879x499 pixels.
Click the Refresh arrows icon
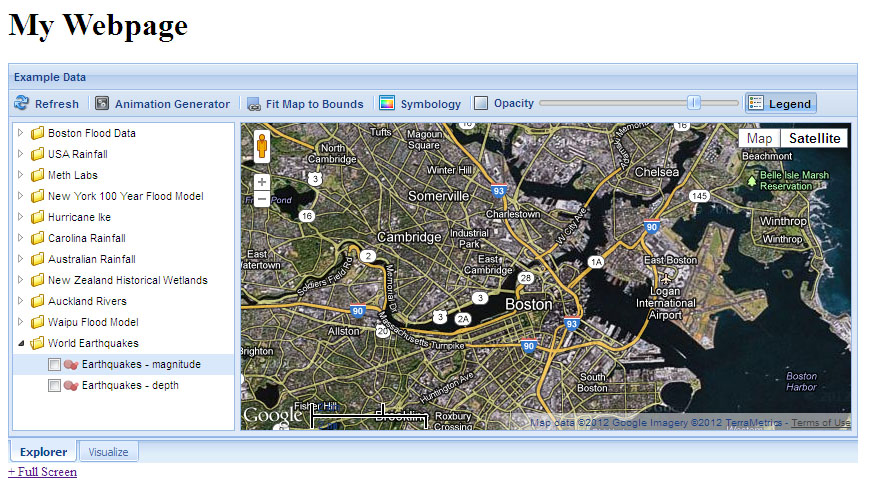(21, 103)
